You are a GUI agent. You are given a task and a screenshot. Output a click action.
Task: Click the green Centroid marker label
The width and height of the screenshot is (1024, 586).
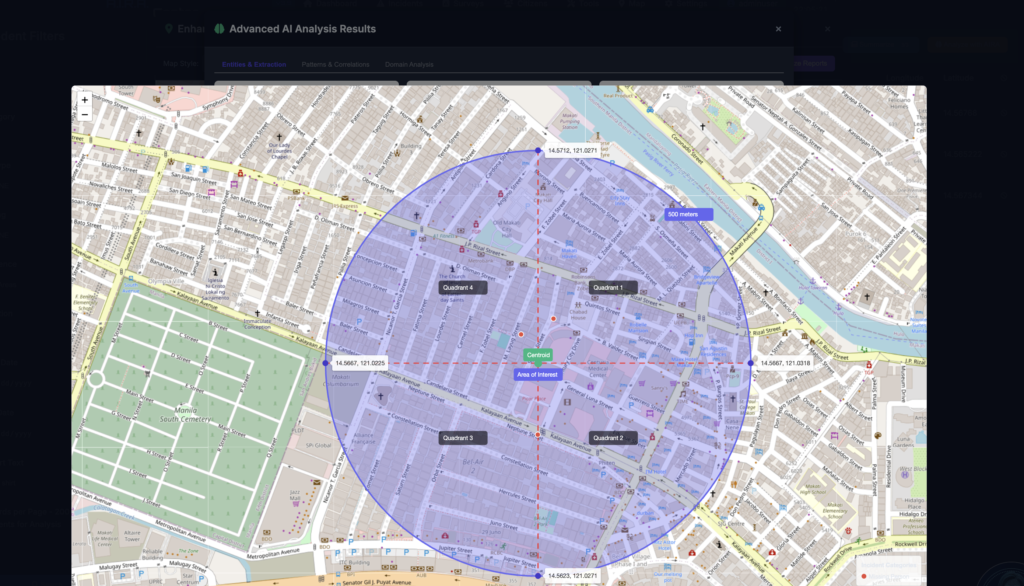(538, 355)
